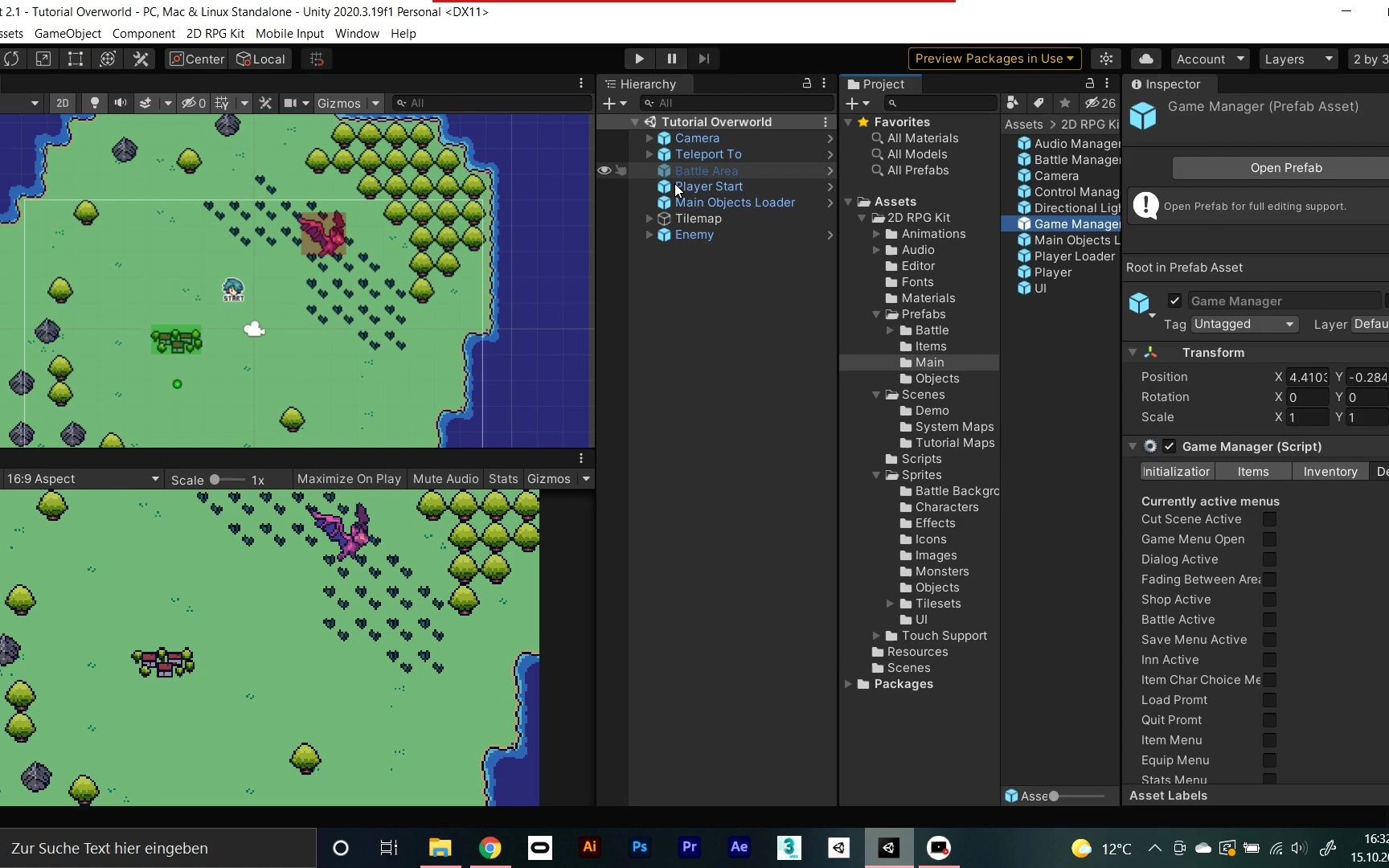Enable Maximize On Play
This screenshot has height=868, width=1389.
pos(348,478)
